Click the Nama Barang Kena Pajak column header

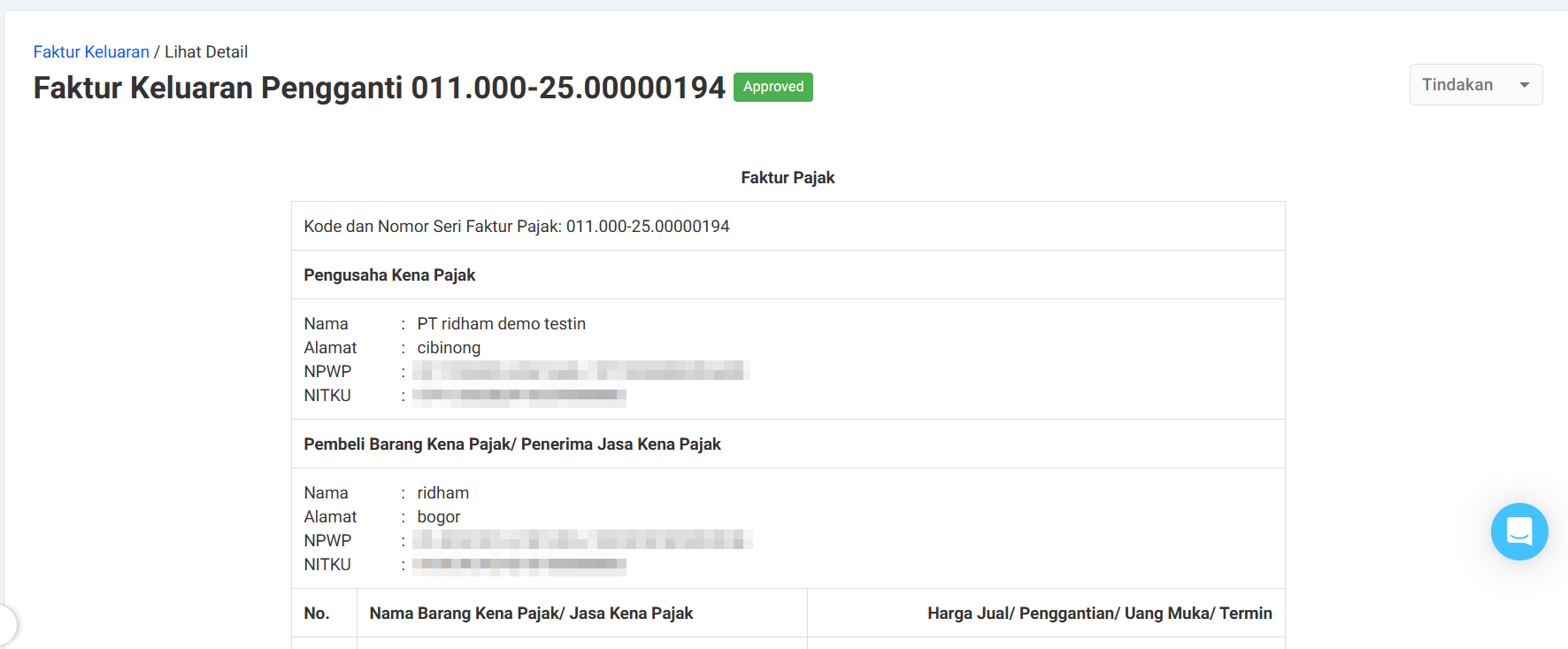tap(531, 614)
